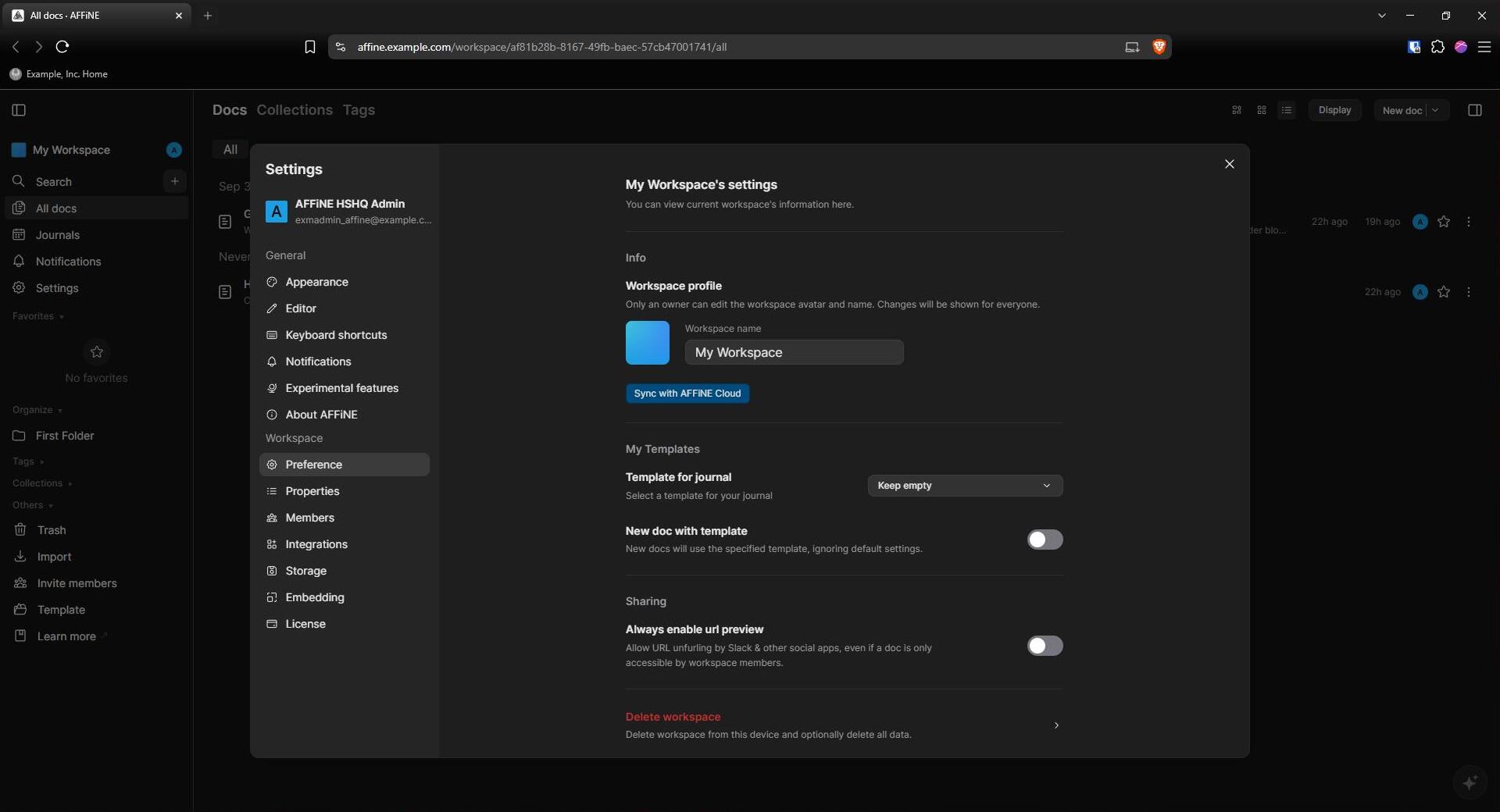Viewport: 1500px width, 812px height.
Task: Open About AFFiNE page
Action: [x=345, y=415]
